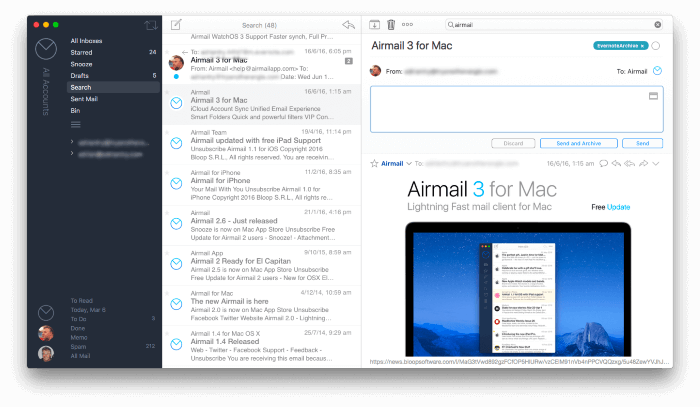Screen dimensions: 700x407
Task: Click the expand-to-window icon in quick reply box
Action: point(653,96)
